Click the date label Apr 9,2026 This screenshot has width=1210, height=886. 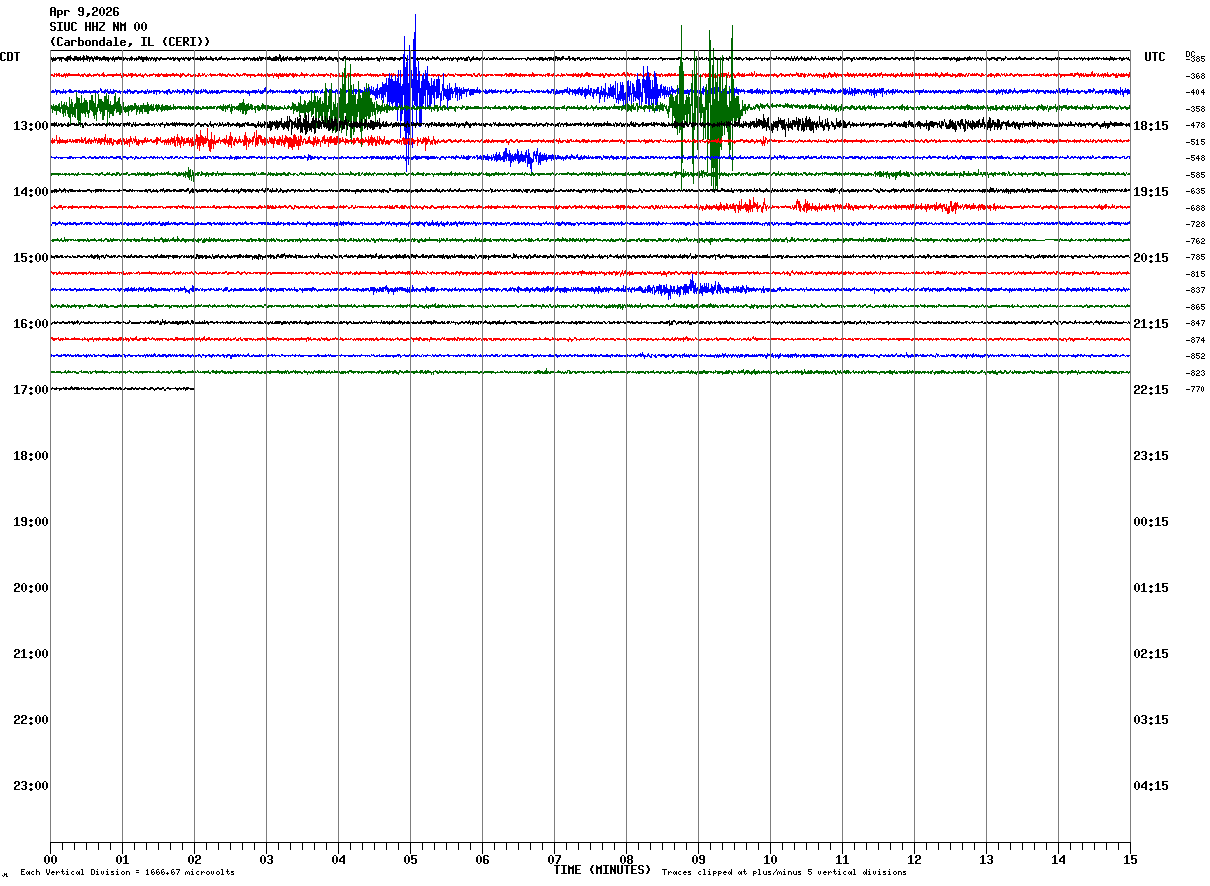84,12
